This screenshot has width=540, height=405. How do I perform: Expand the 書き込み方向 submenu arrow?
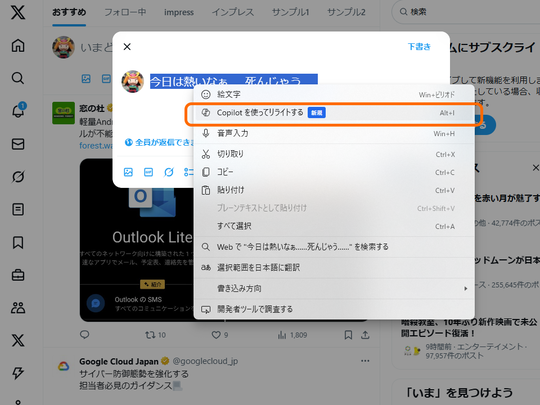tap(466, 288)
